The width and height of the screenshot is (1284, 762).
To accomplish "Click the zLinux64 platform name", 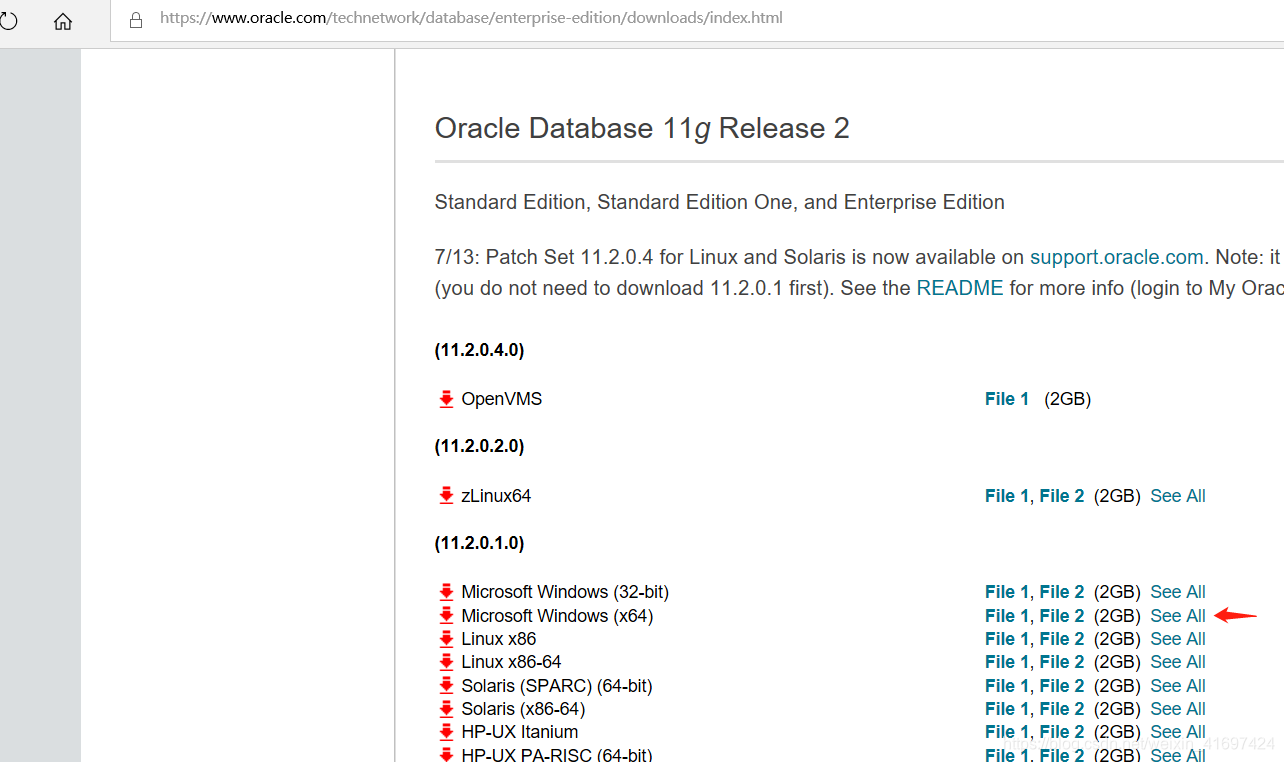I will (x=496, y=496).
